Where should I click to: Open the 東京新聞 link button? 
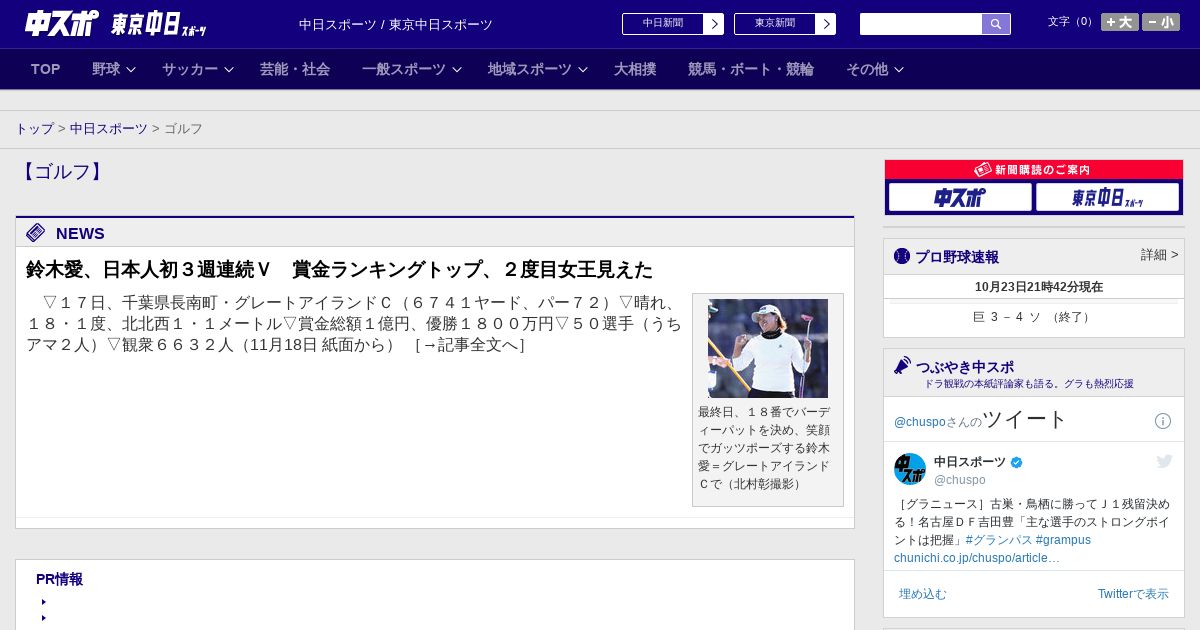pyautogui.click(x=775, y=24)
